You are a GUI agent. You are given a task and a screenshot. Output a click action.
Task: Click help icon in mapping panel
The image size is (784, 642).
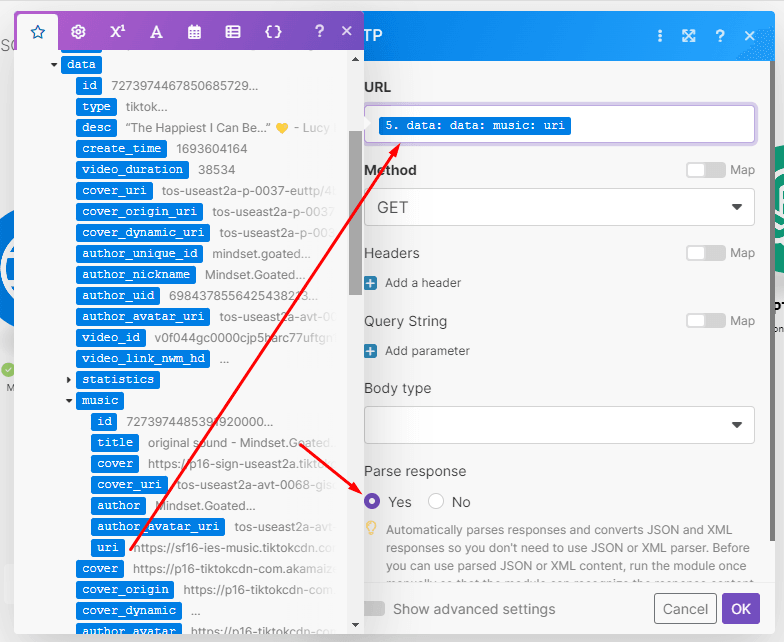click(320, 31)
